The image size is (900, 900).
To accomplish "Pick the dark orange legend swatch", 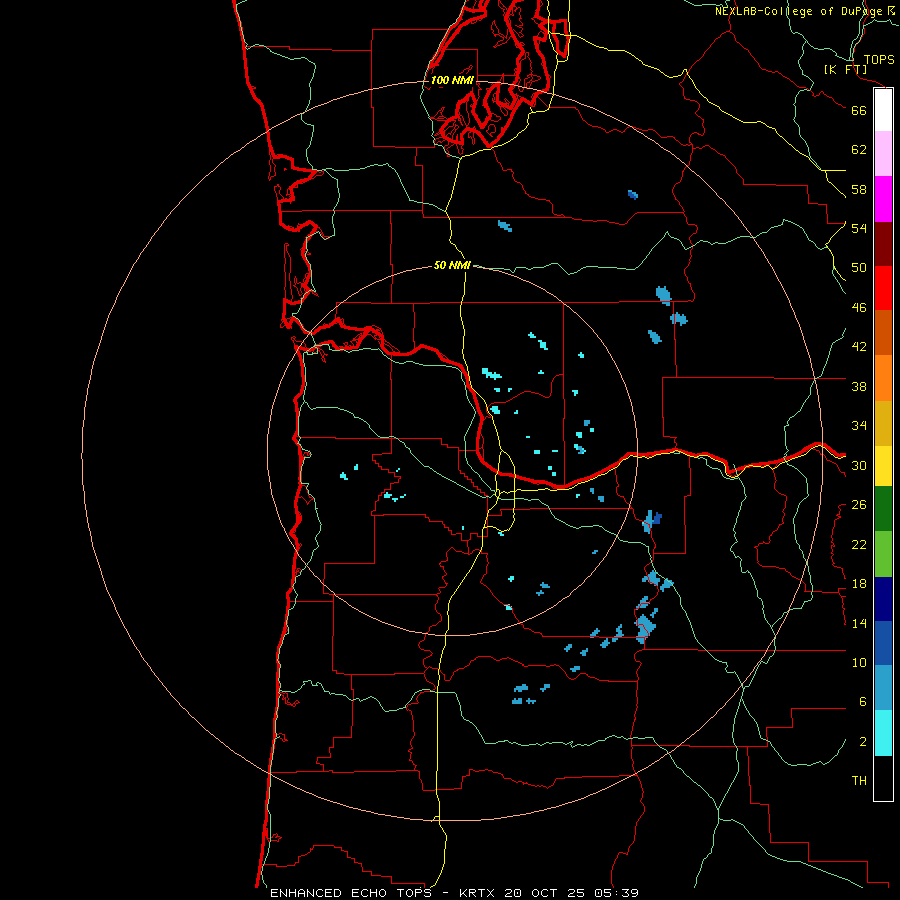I will pyautogui.click(x=883, y=333).
